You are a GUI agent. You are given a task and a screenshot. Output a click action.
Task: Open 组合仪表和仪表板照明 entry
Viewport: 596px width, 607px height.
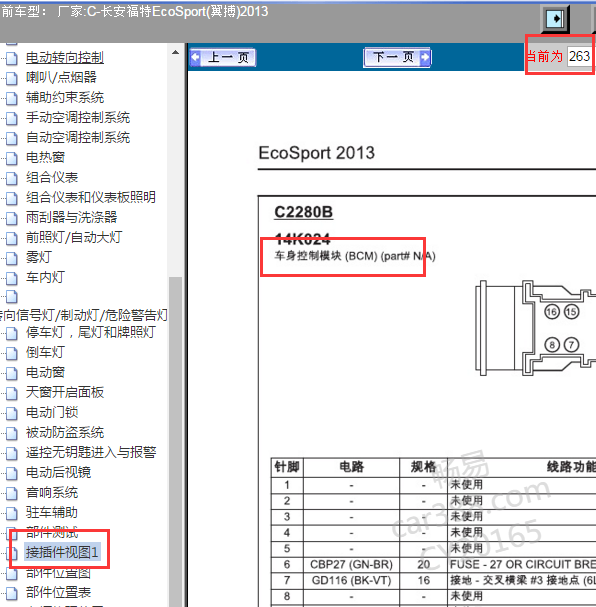(91, 197)
